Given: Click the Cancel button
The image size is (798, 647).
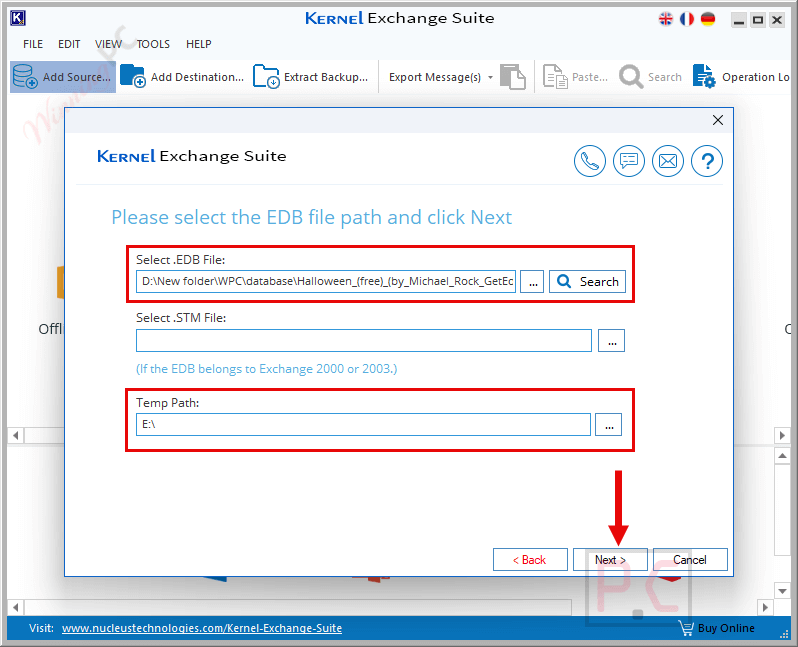Looking at the screenshot, I should coord(690,560).
